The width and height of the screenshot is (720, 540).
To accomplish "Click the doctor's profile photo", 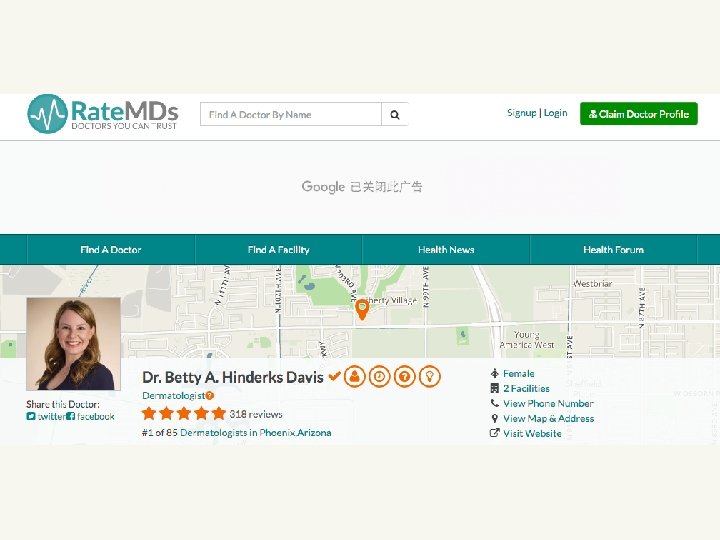I will (73, 343).
